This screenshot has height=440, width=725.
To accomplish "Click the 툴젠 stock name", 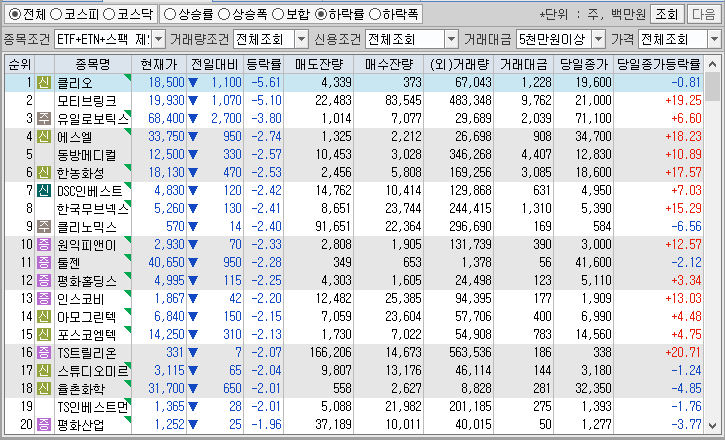I will click(69, 263).
